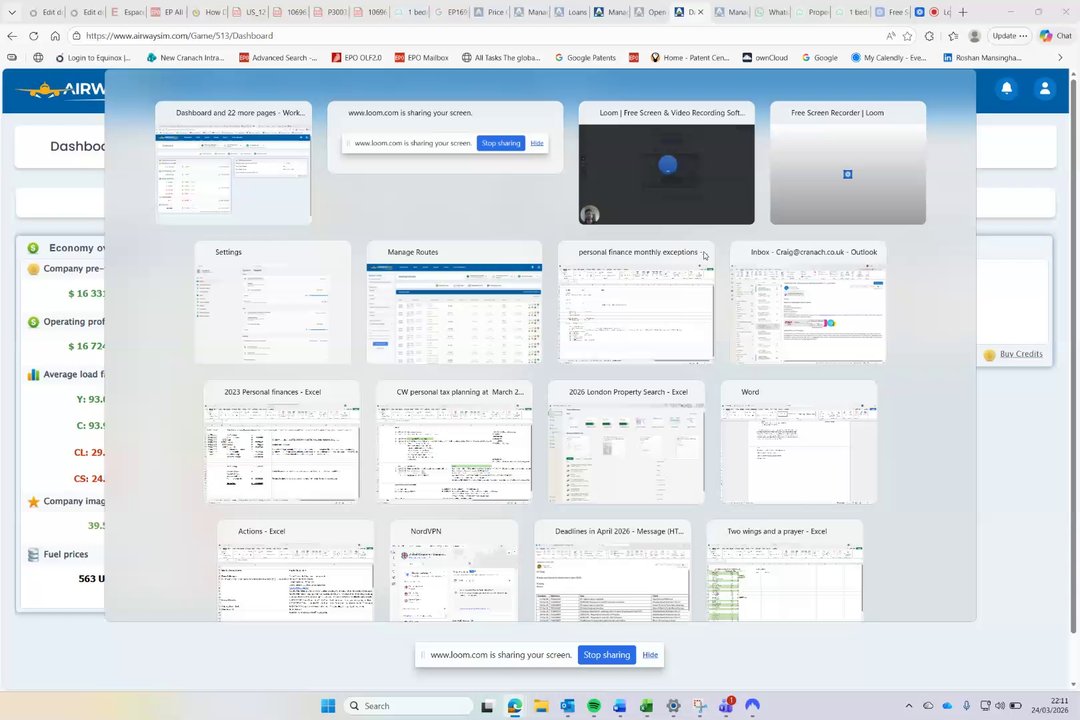1080x720 pixels.
Task: Click the OneDrive cloud tray icon
Action: (x=947, y=706)
